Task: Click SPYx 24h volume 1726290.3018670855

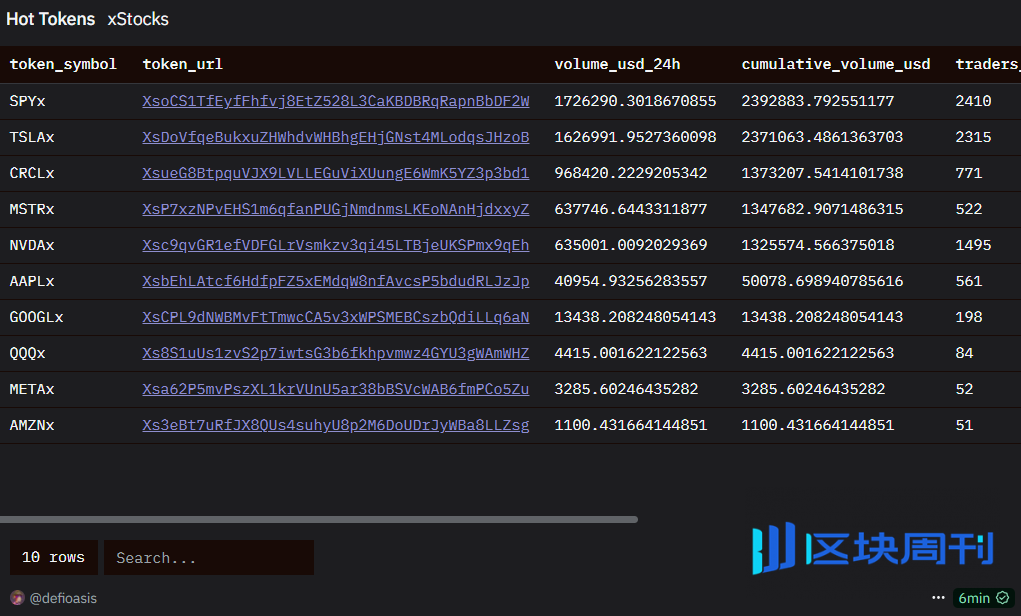Action: tap(635, 101)
